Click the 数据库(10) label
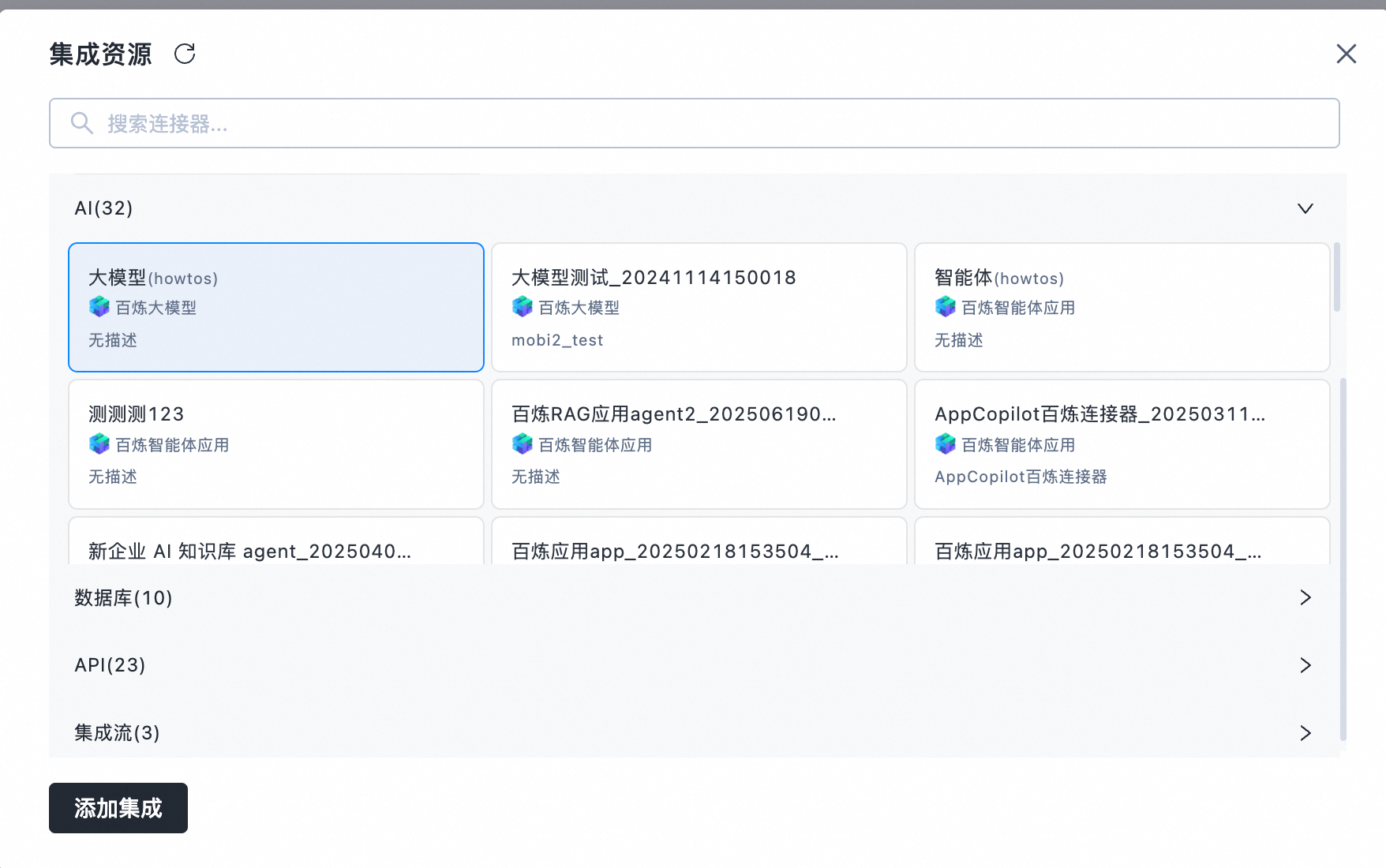 (x=123, y=597)
